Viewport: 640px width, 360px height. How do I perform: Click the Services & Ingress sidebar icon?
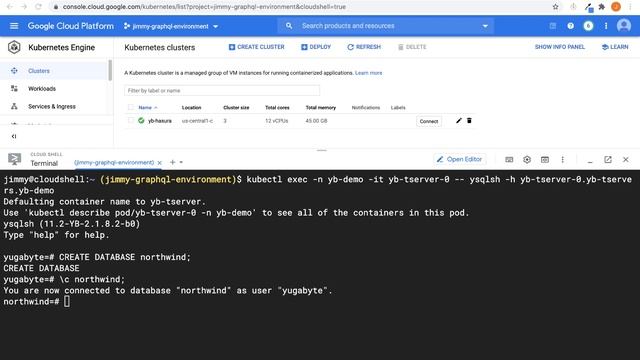click(14, 106)
